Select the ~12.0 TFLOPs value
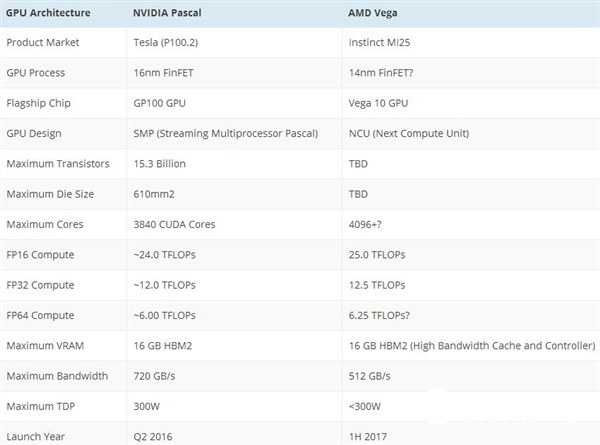 [165, 285]
